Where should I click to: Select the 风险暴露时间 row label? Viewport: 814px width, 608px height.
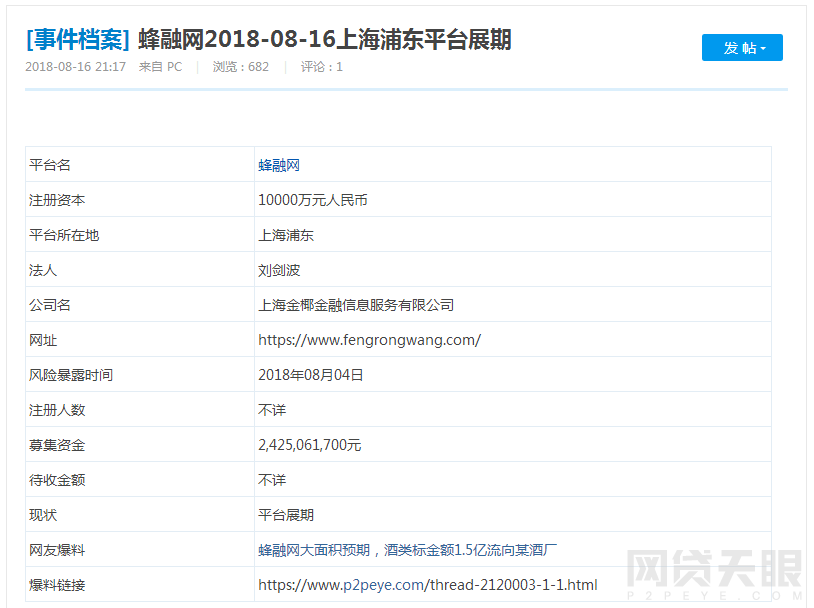tap(71, 375)
